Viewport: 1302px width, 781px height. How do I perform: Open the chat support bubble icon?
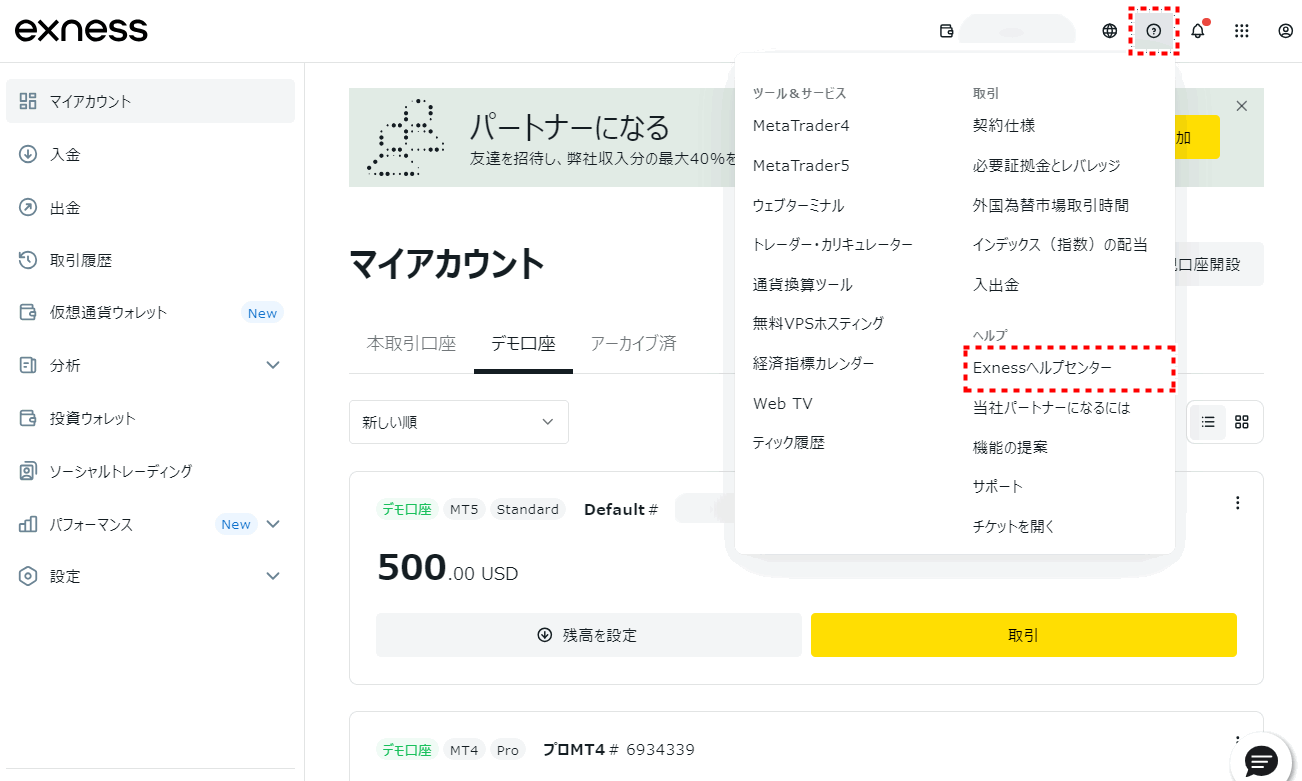[x=1261, y=761]
